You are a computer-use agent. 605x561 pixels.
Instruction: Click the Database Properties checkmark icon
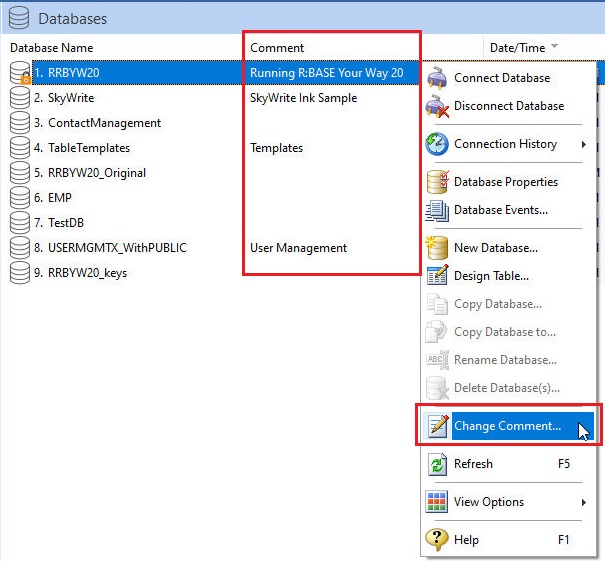pyautogui.click(x=438, y=182)
